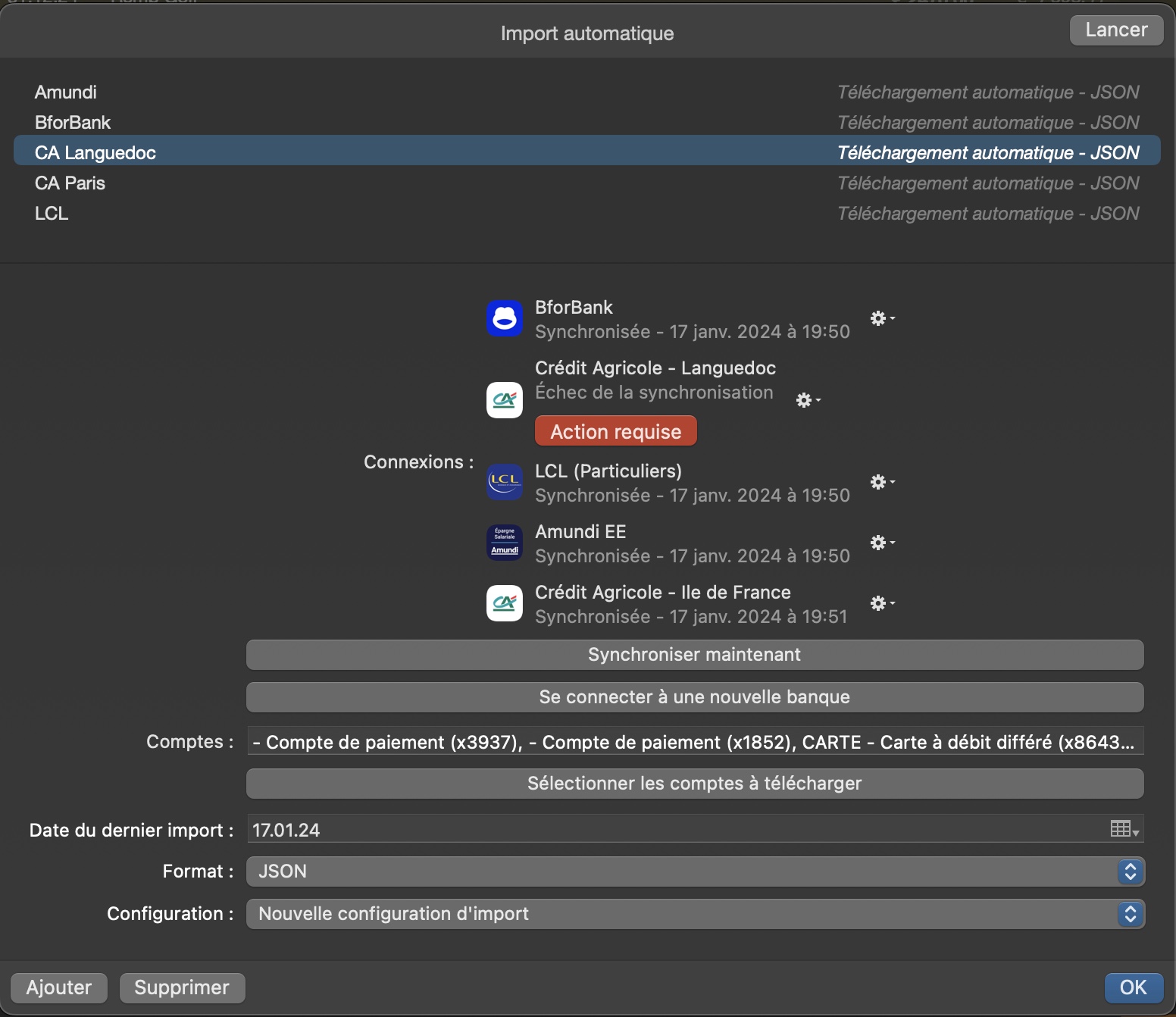Click the Échec de la synchronisation status text

[x=654, y=393]
